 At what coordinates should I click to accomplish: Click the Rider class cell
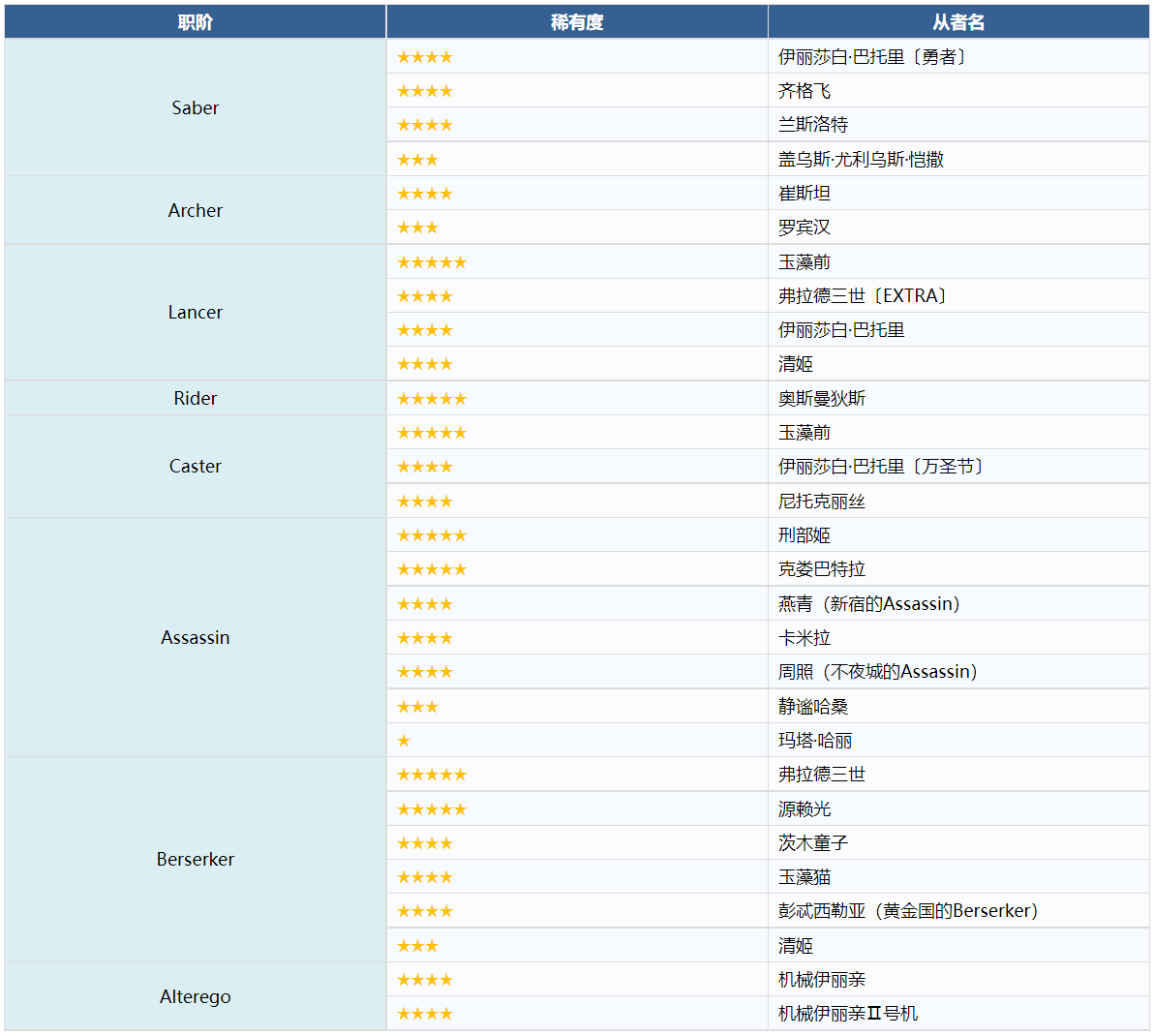[x=195, y=398]
